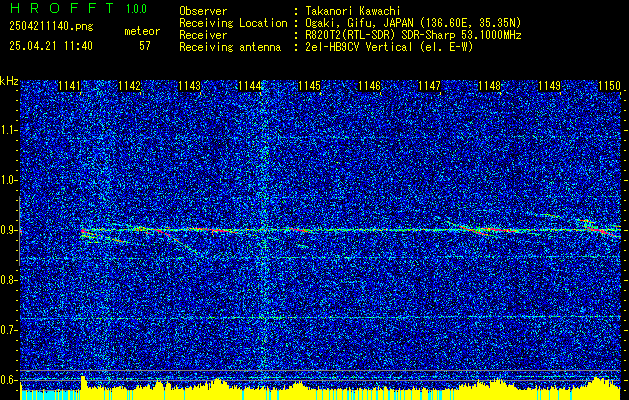Viewport: 629px width, 400px height.
Task: Click observer name Takanori Kawachi
Action: 353,11
